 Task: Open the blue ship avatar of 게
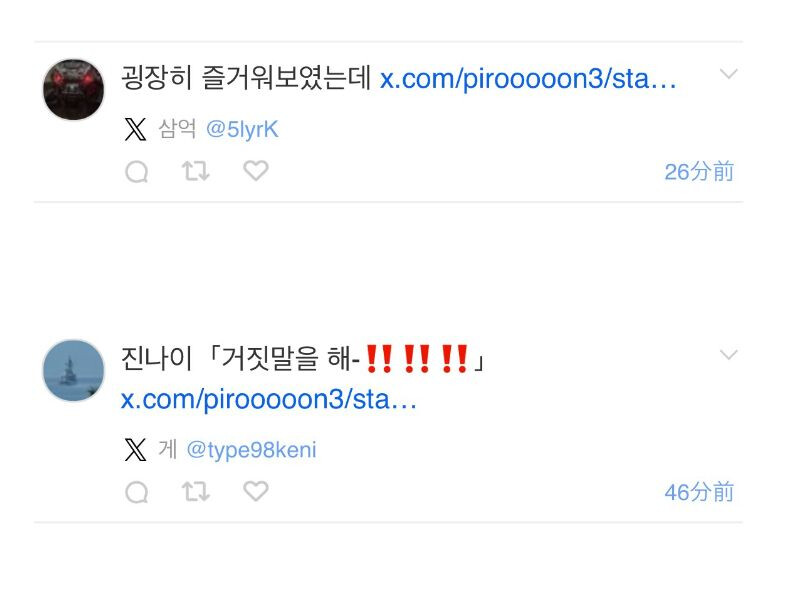(x=73, y=370)
